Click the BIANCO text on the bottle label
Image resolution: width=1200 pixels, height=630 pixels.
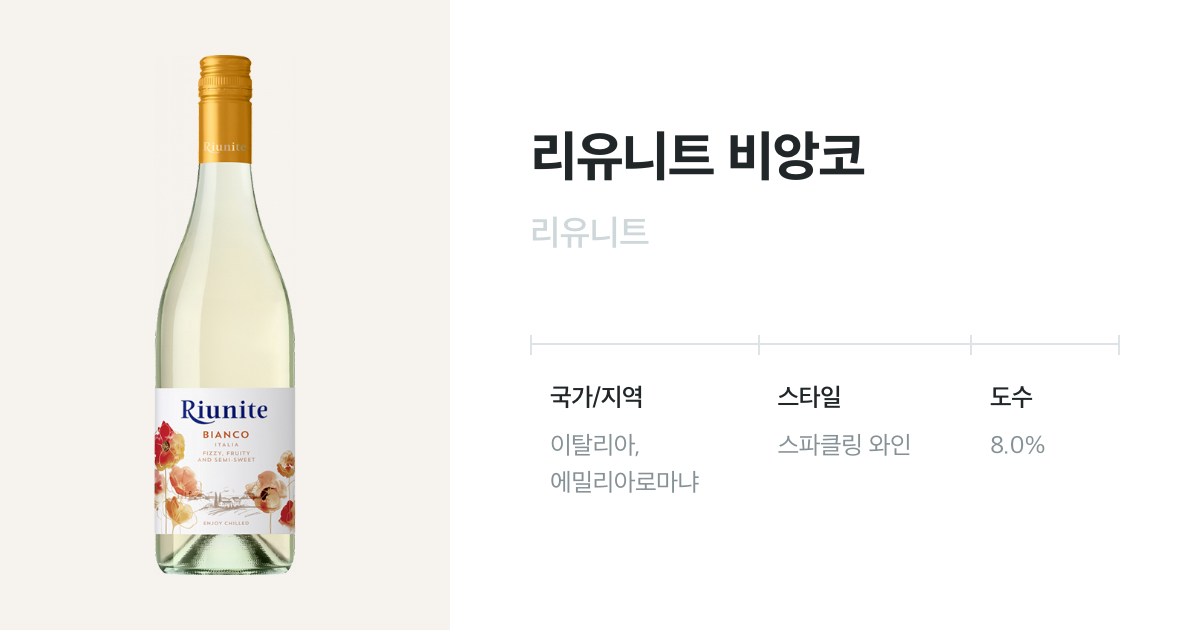point(226,435)
